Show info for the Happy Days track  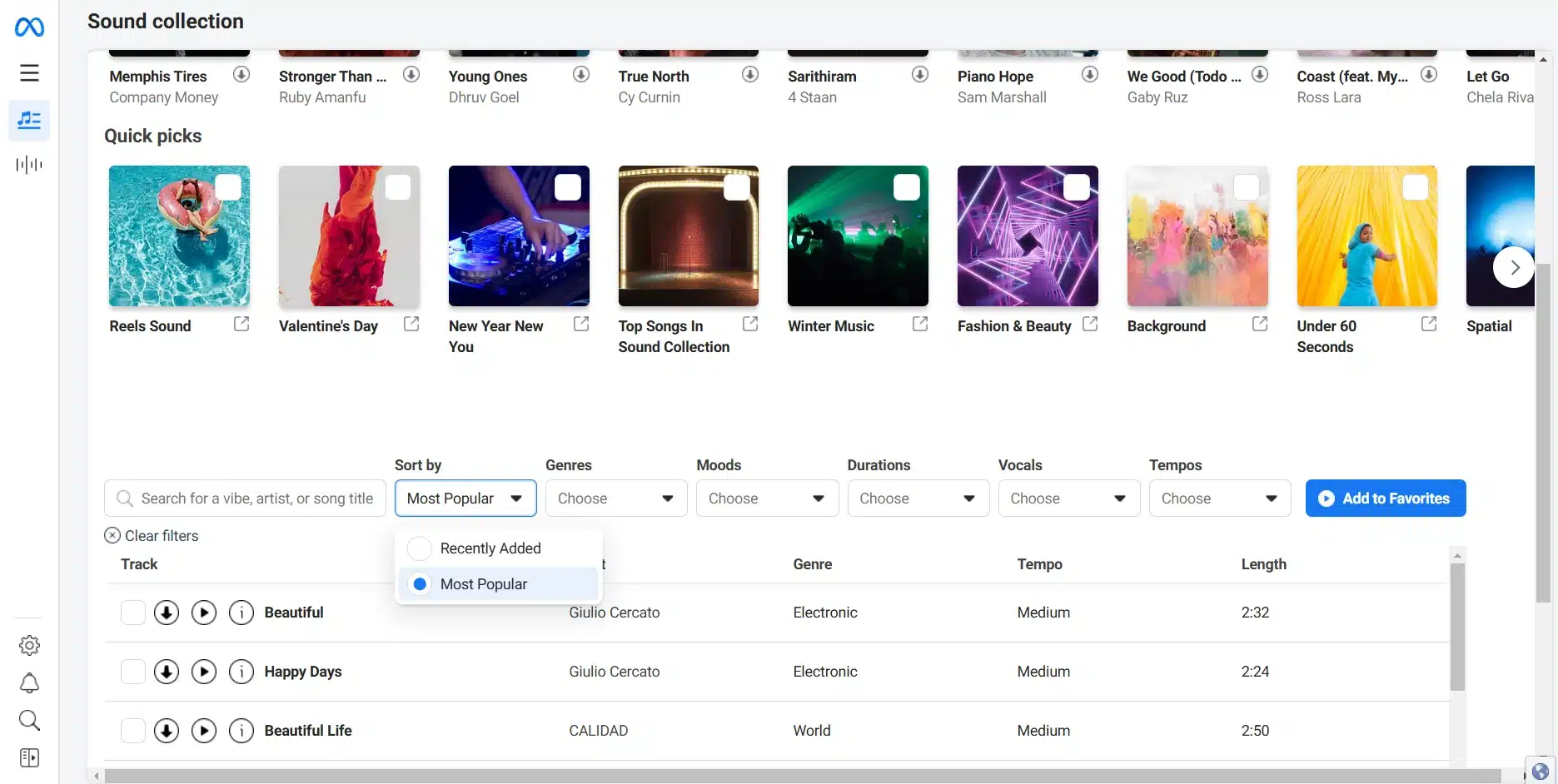(x=241, y=672)
